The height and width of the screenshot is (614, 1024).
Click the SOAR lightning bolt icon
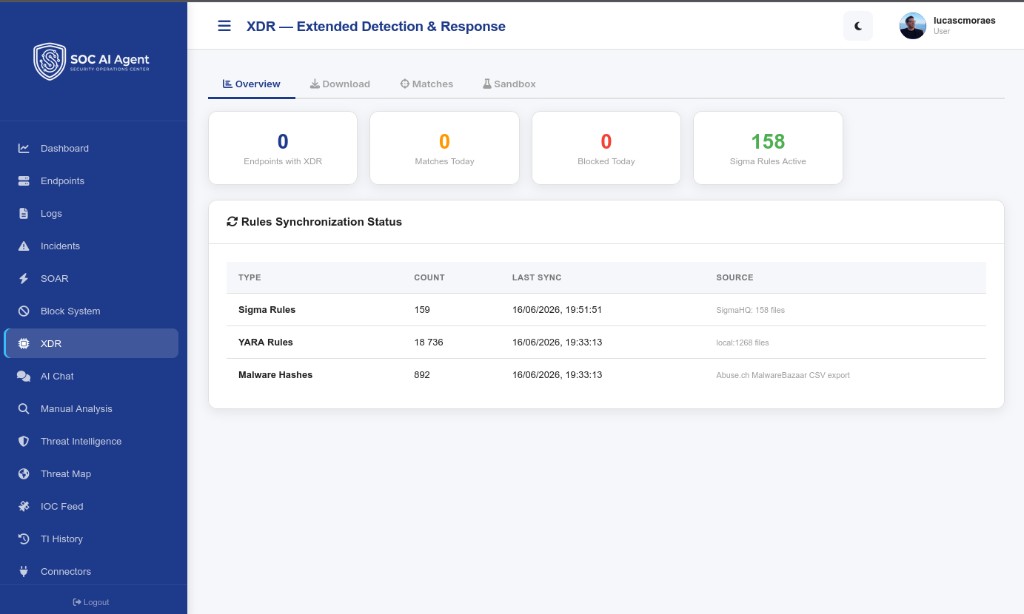[24, 278]
